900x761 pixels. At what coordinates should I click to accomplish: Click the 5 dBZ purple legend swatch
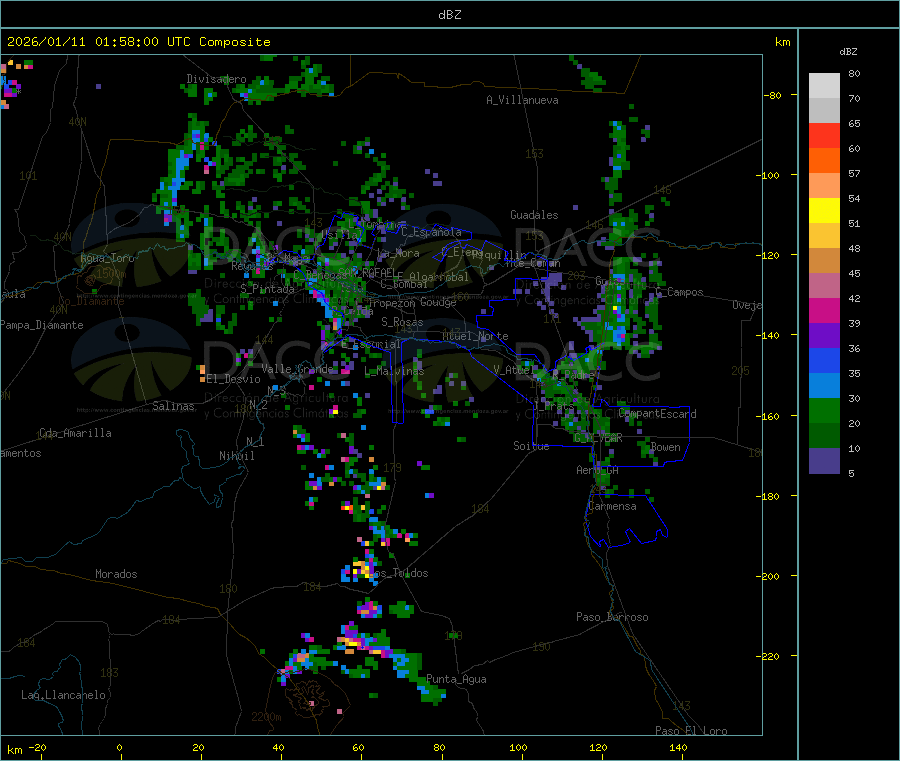point(824,461)
